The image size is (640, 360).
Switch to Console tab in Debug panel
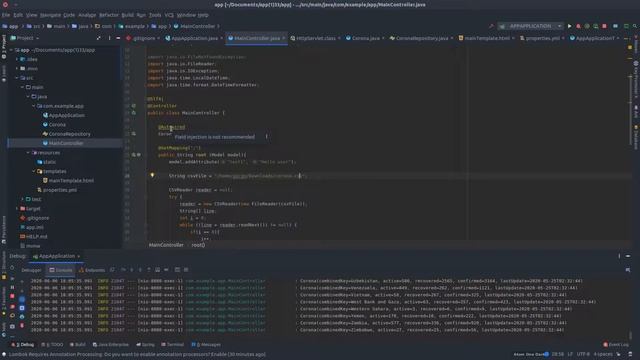pos(60,270)
